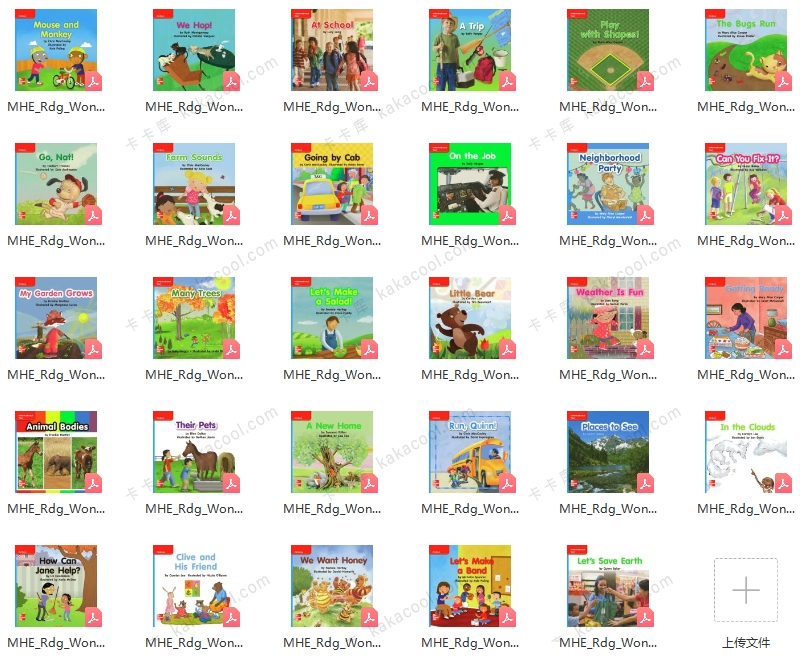The width and height of the screenshot is (800, 657).
Task: Select the Farm Sounds book cover
Action: (x=195, y=184)
